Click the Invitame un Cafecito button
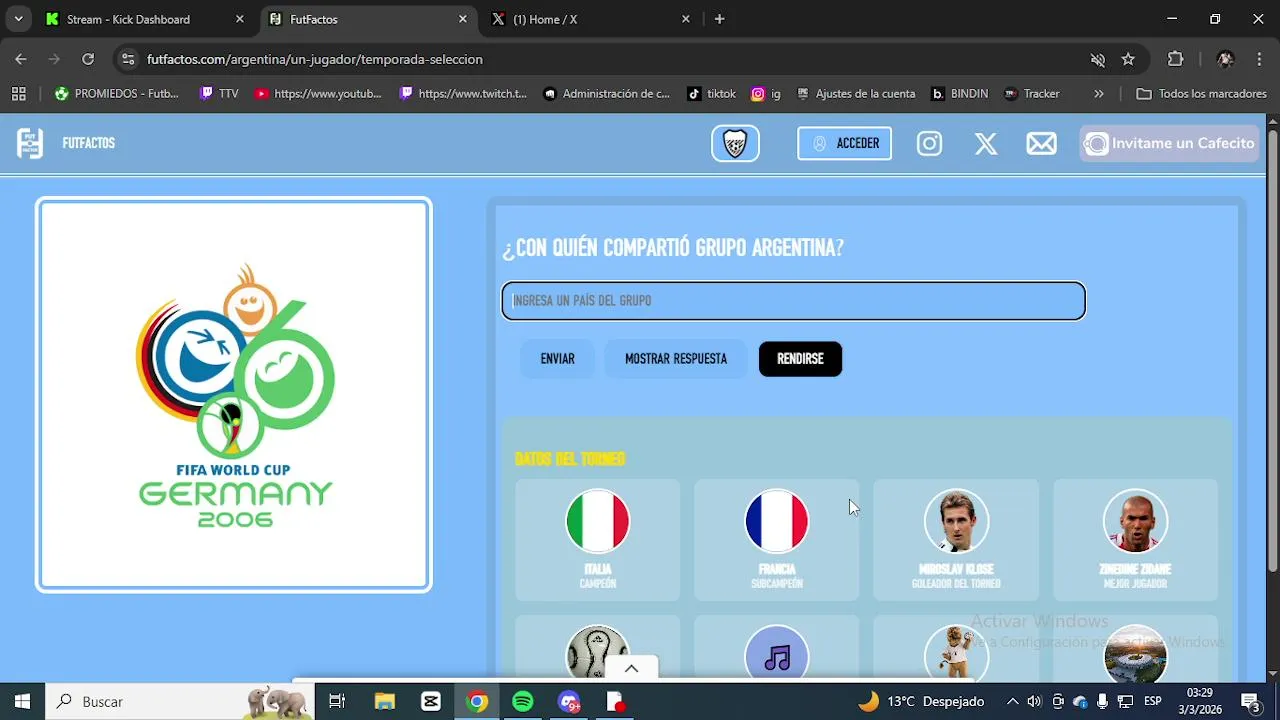 (x=1169, y=143)
